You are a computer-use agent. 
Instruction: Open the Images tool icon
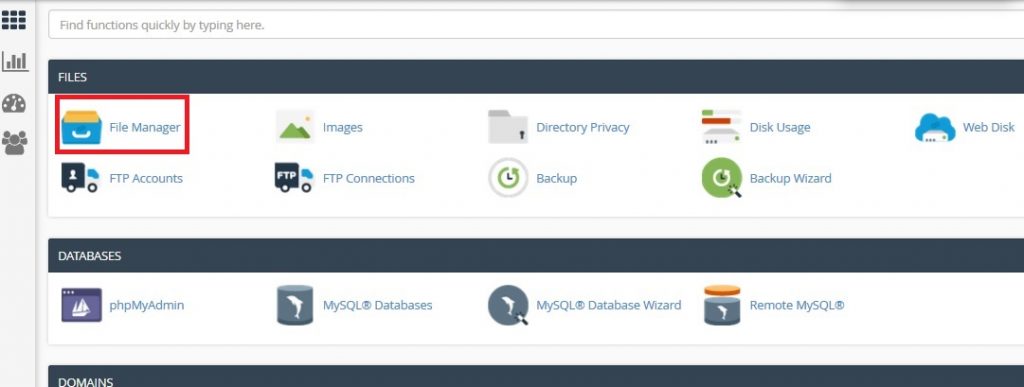click(295, 127)
